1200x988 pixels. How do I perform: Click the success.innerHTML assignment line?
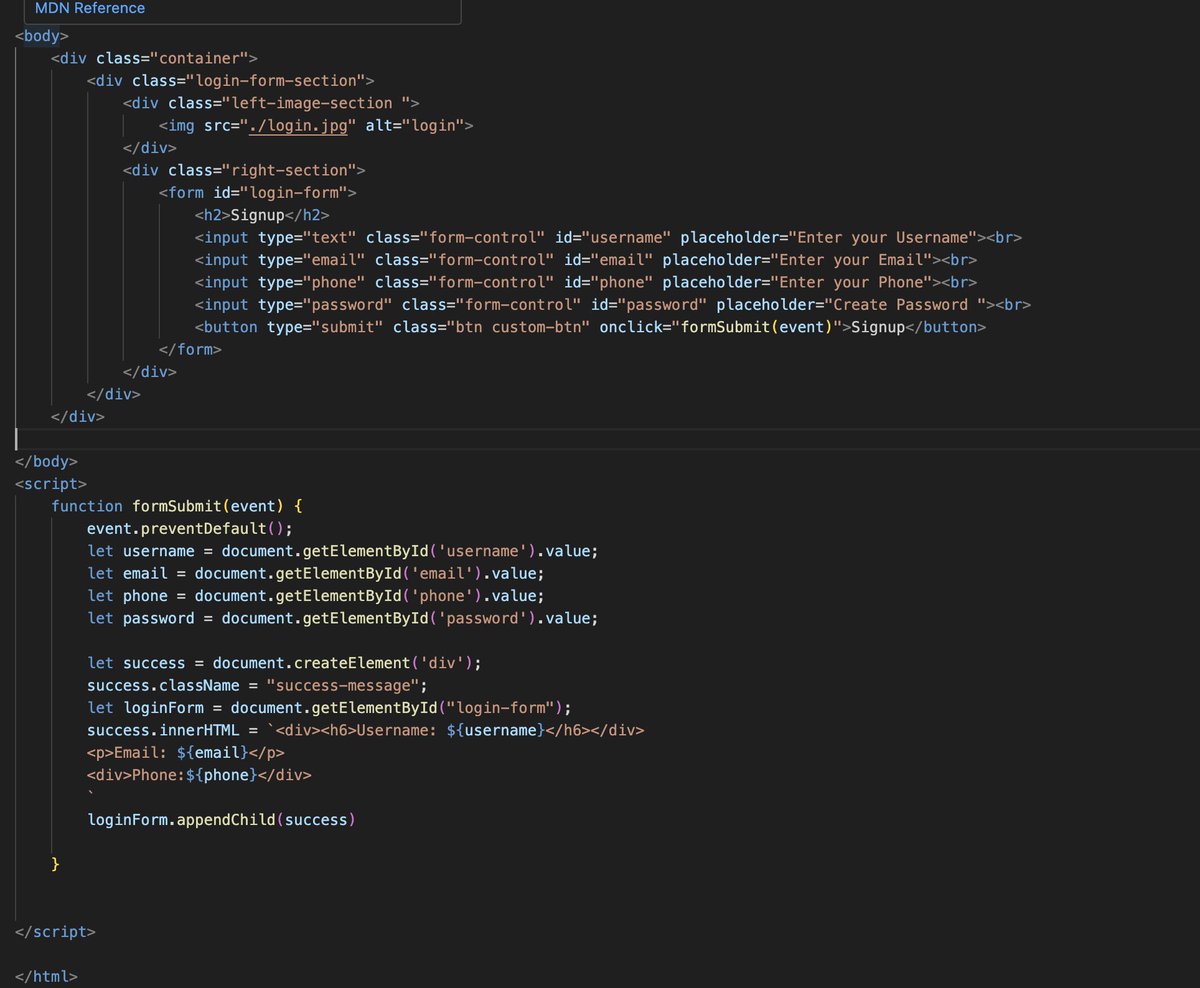(366, 730)
